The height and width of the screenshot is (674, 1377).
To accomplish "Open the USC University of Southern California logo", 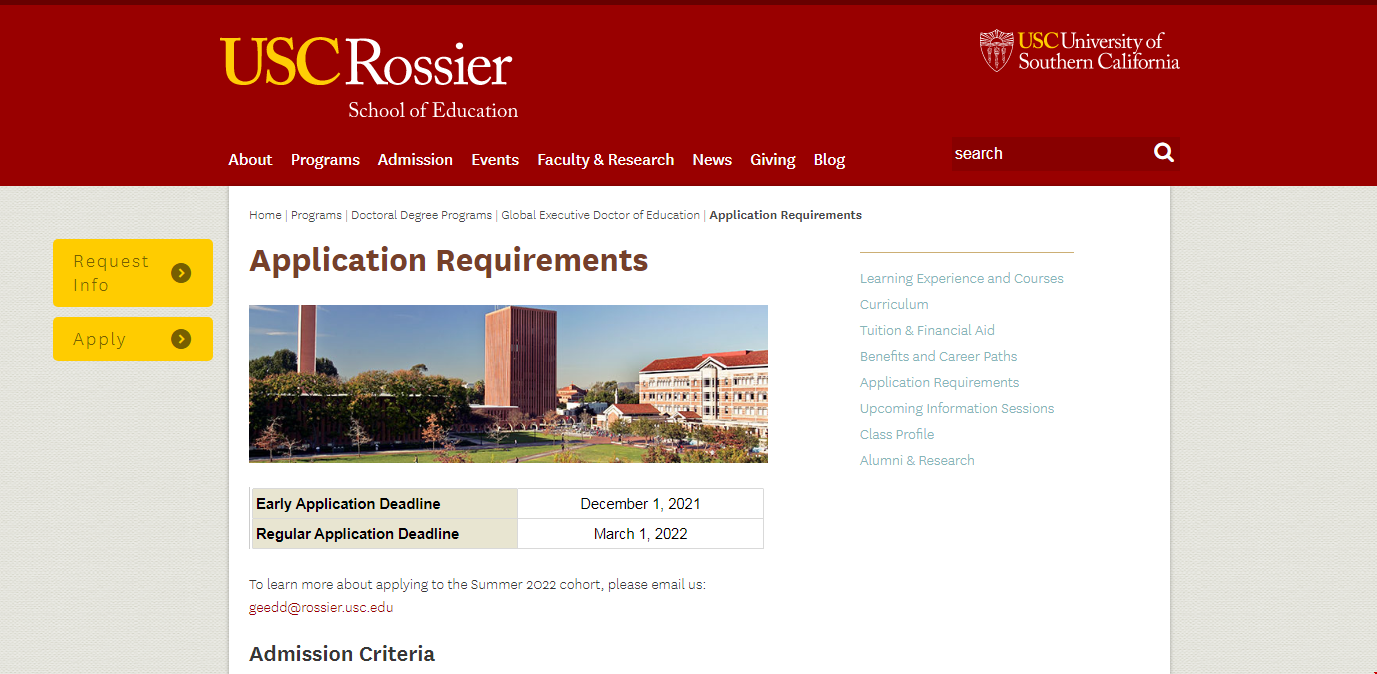I will click(1079, 51).
